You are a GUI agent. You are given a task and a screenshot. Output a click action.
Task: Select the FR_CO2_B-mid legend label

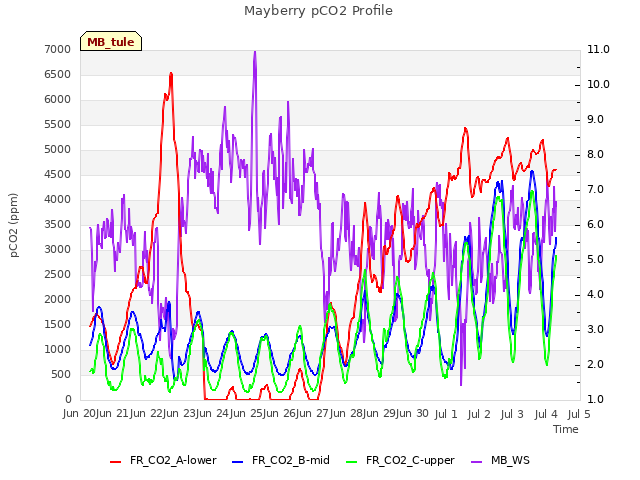[291, 460]
